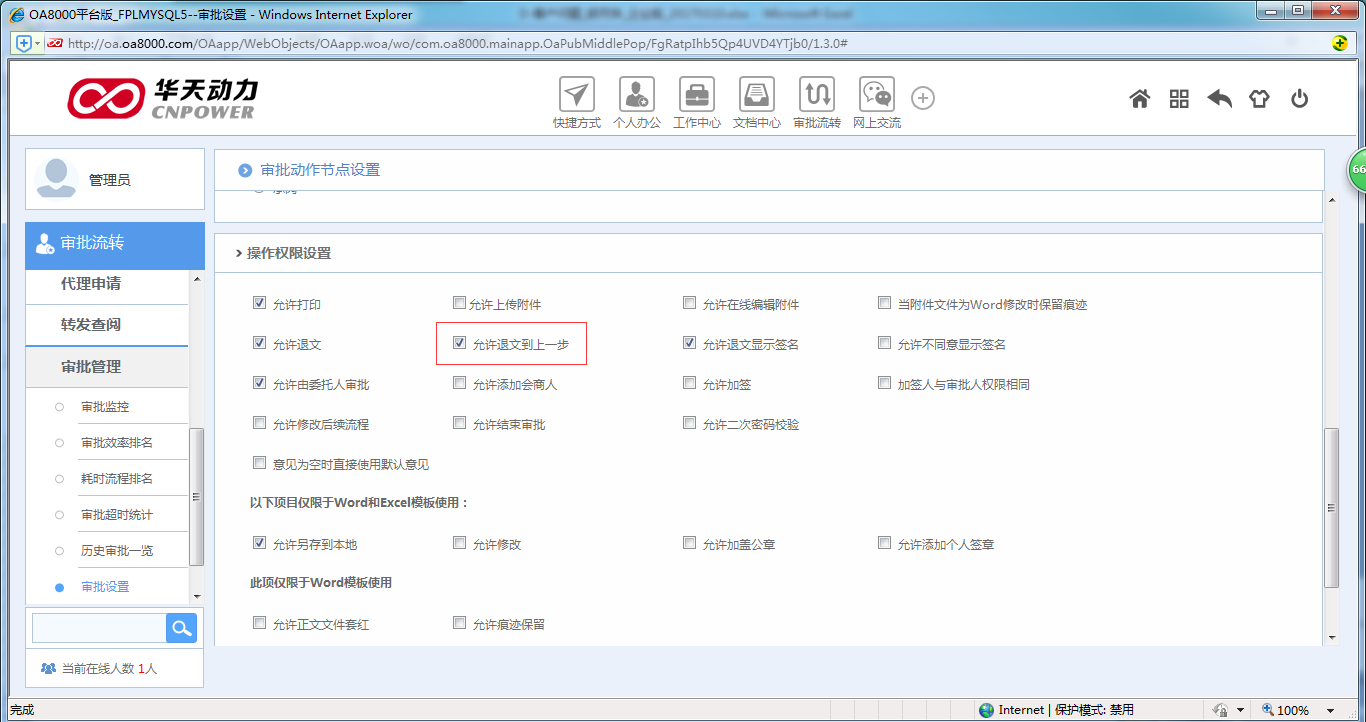The height and width of the screenshot is (722, 1366).
Task: Select 审批超时统计 in sidebar
Action: coord(117,515)
